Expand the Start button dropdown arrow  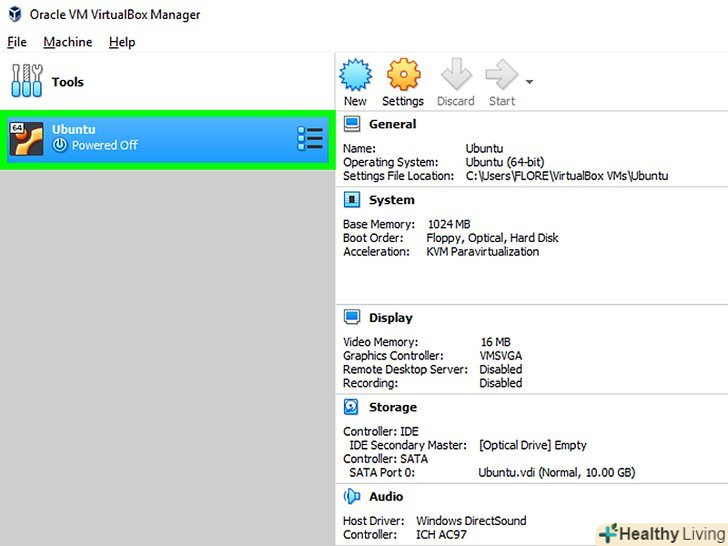pyautogui.click(x=529, y=82)
